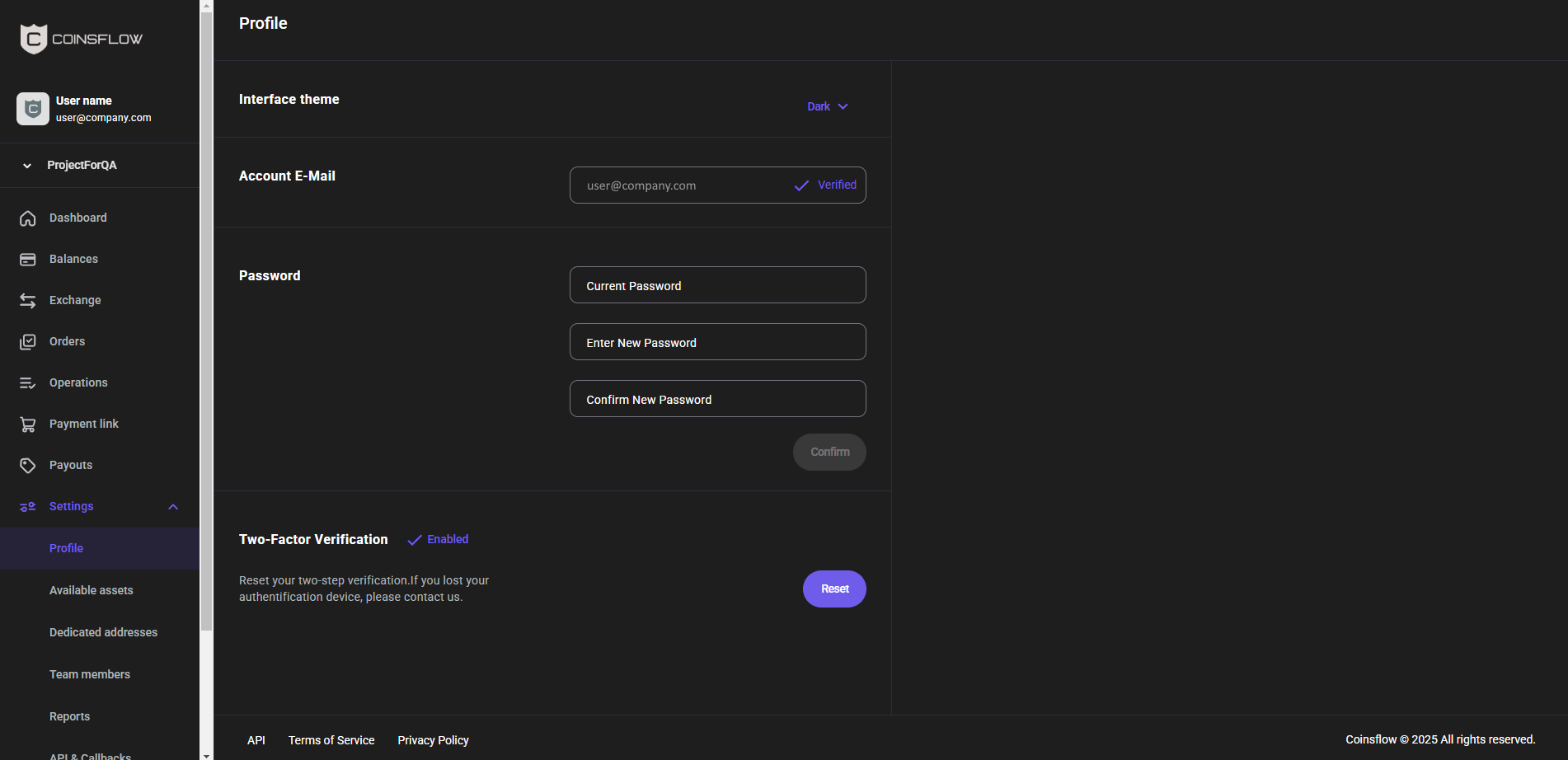This screenshot has height=760, width=1568.
Task: Click the Coinsflow shield logo
Action: [x=32, y=38]
